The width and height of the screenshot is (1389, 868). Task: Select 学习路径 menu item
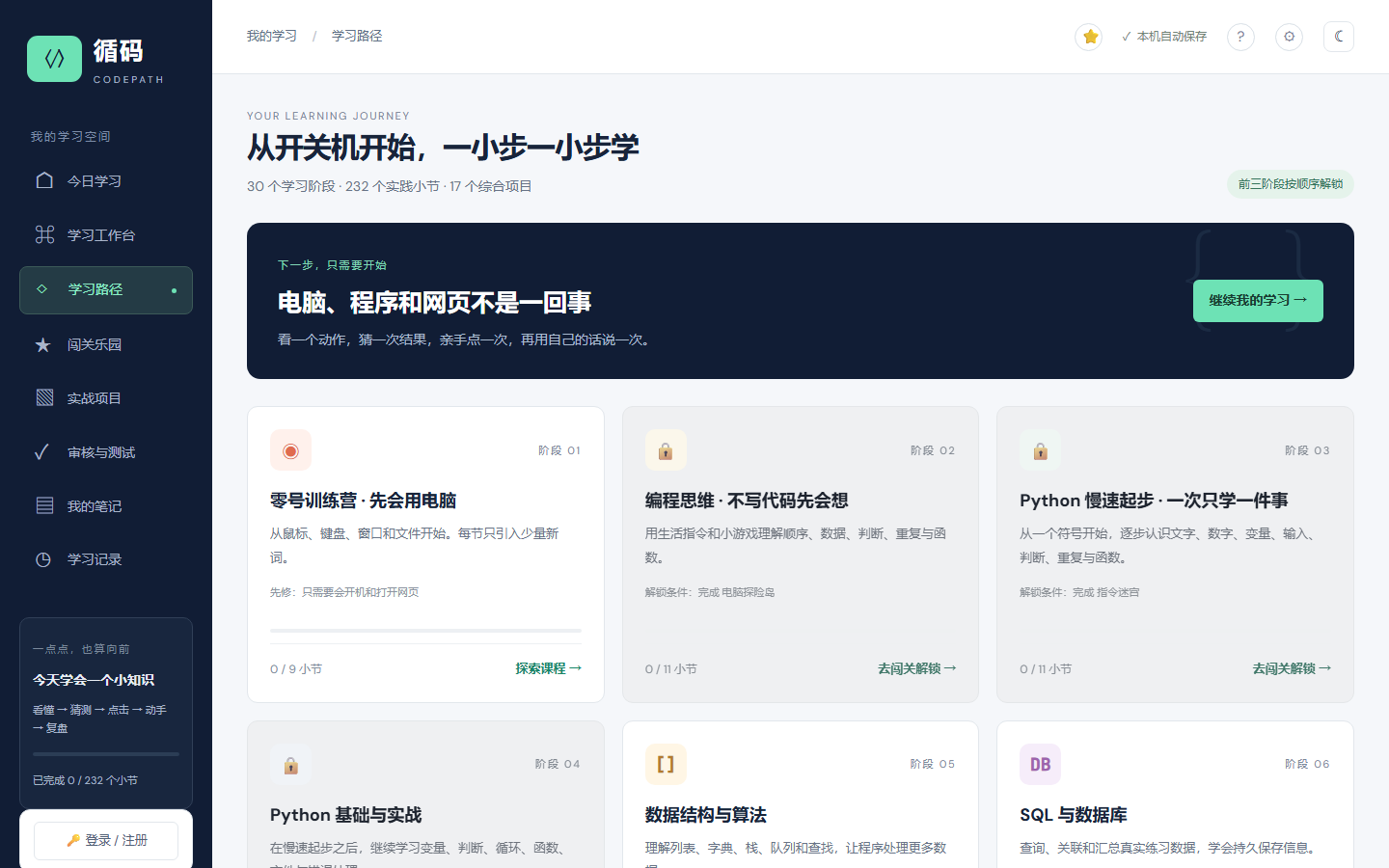tap(106, 290)
